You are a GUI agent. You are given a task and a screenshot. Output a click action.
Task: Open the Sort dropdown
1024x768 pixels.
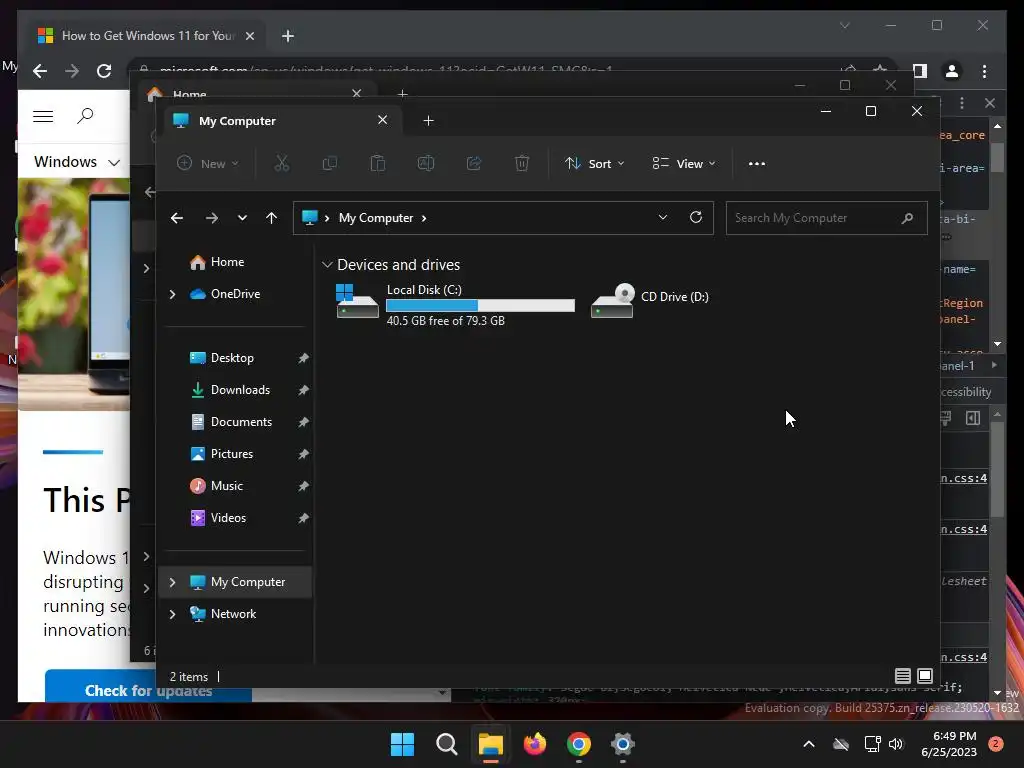tap(594, 163)
